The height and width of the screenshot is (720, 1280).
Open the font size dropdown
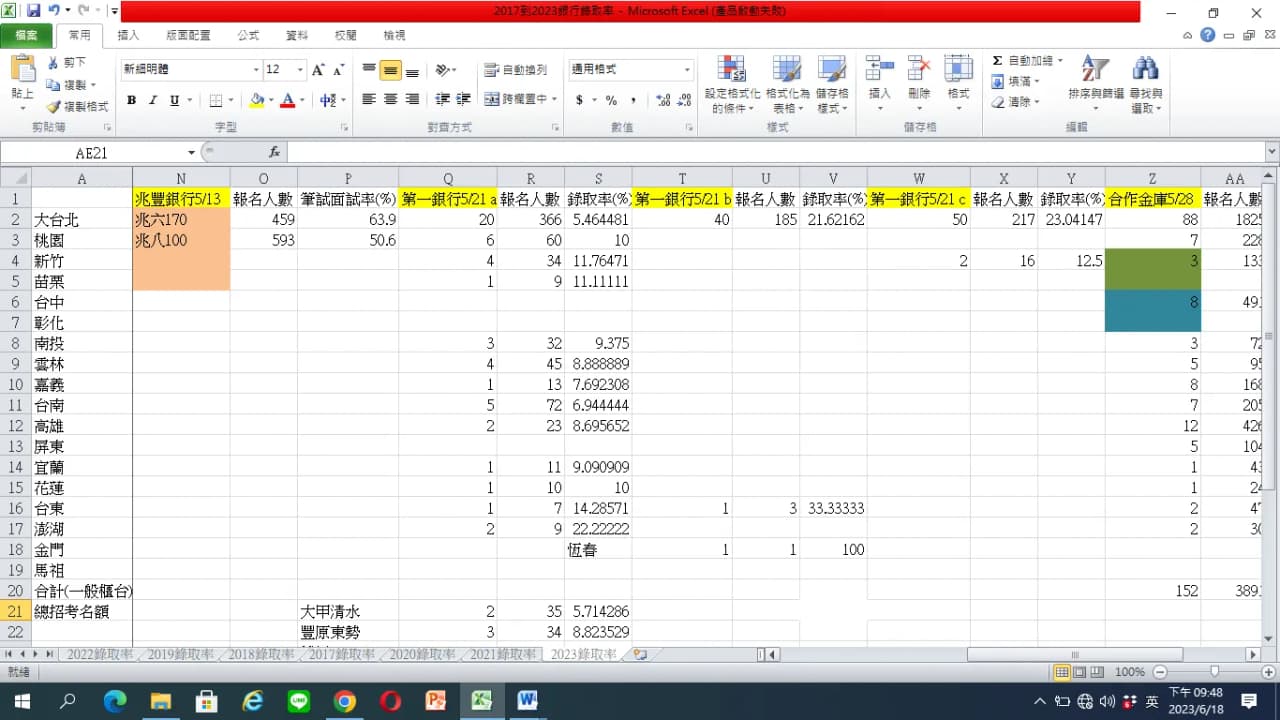click(x=300, y=70)
